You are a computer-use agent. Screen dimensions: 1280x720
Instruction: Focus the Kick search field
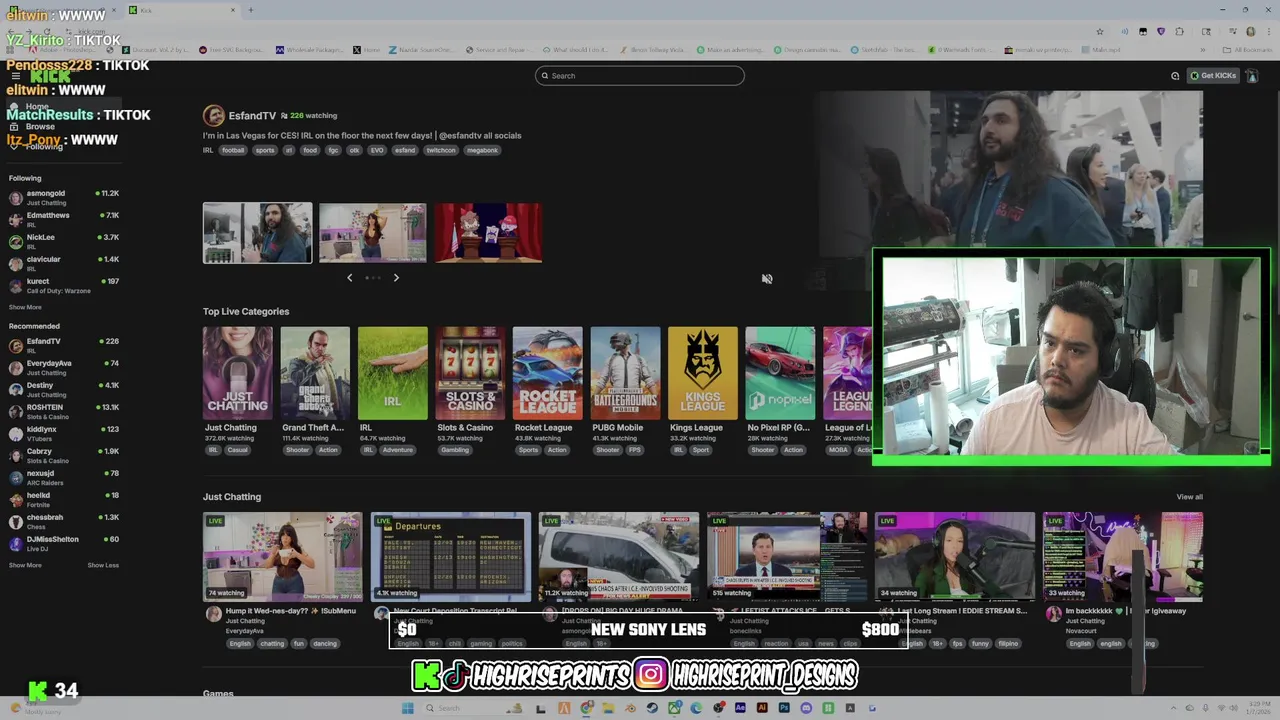[640, 76]
